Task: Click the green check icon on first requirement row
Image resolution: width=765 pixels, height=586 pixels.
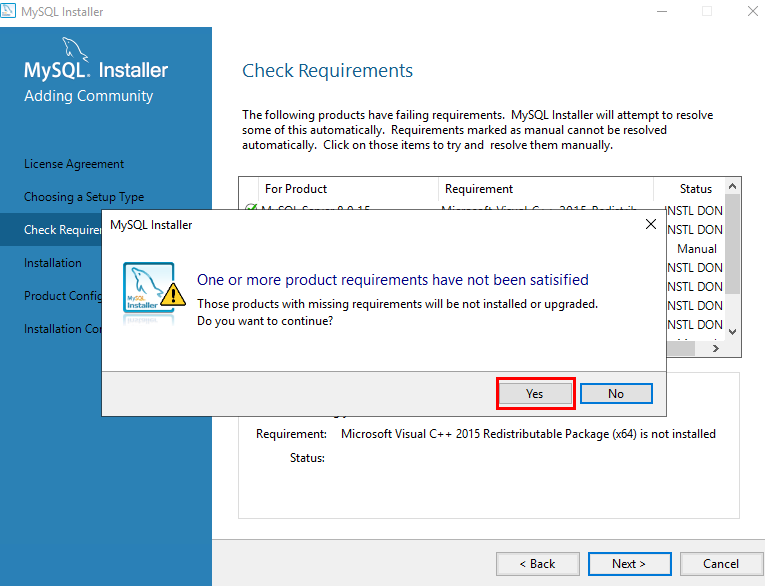Action: pyautogui.click(x=251, y=208)
